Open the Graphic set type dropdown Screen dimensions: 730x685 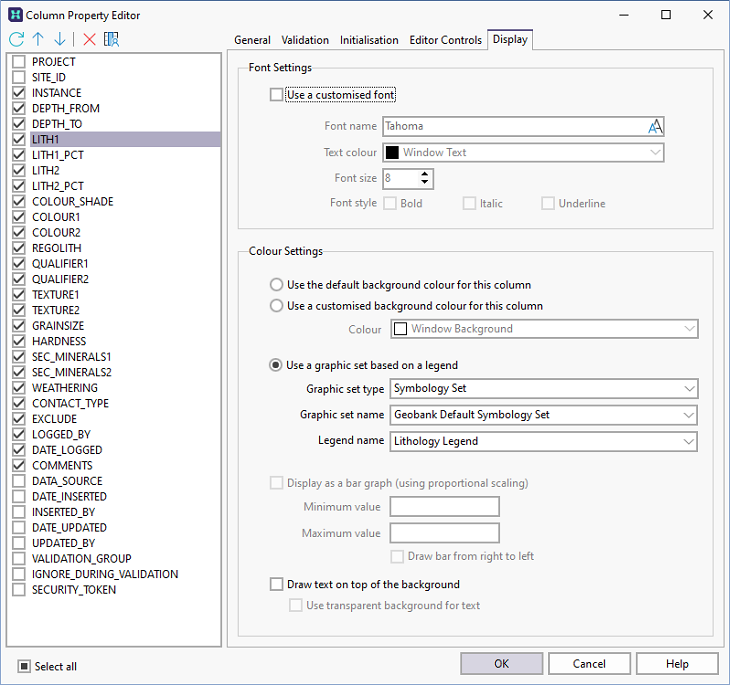(x=687, y=388)
